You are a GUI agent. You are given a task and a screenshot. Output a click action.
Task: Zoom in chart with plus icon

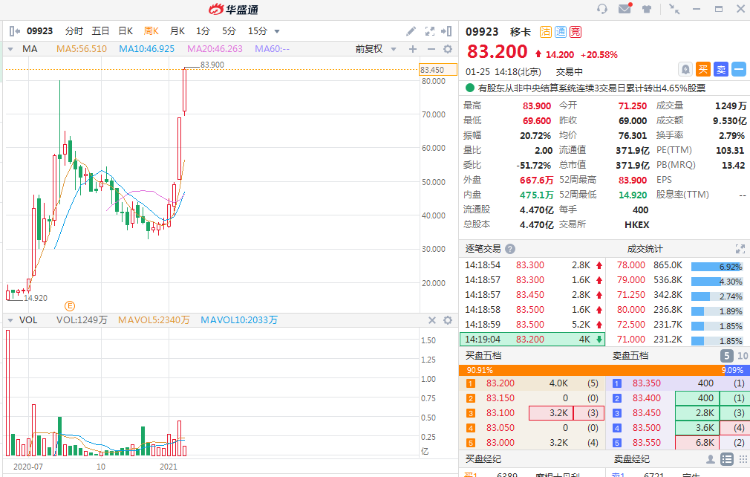click(x=413, y=49)
